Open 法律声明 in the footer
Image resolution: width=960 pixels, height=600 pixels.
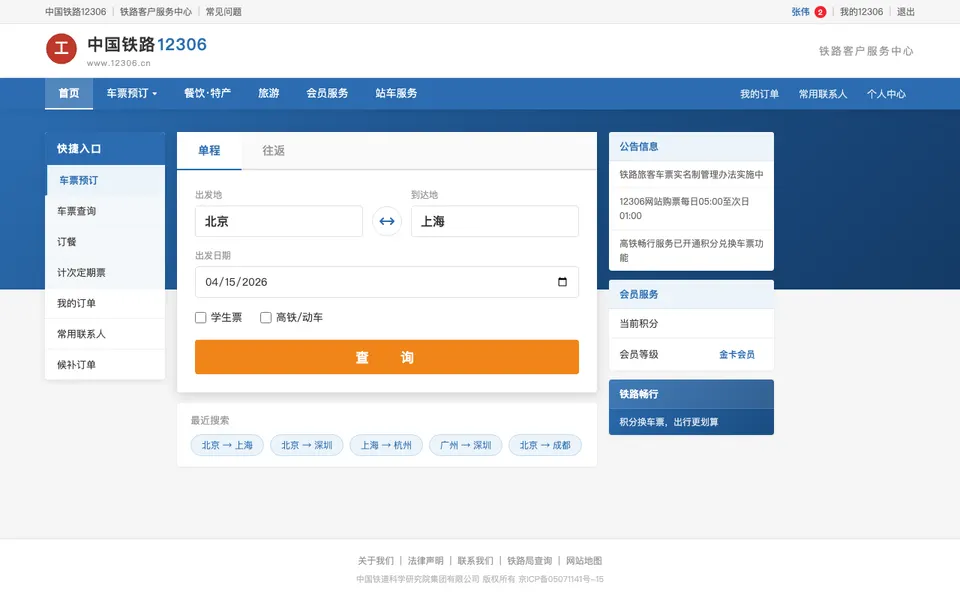[x=426, y=561]
